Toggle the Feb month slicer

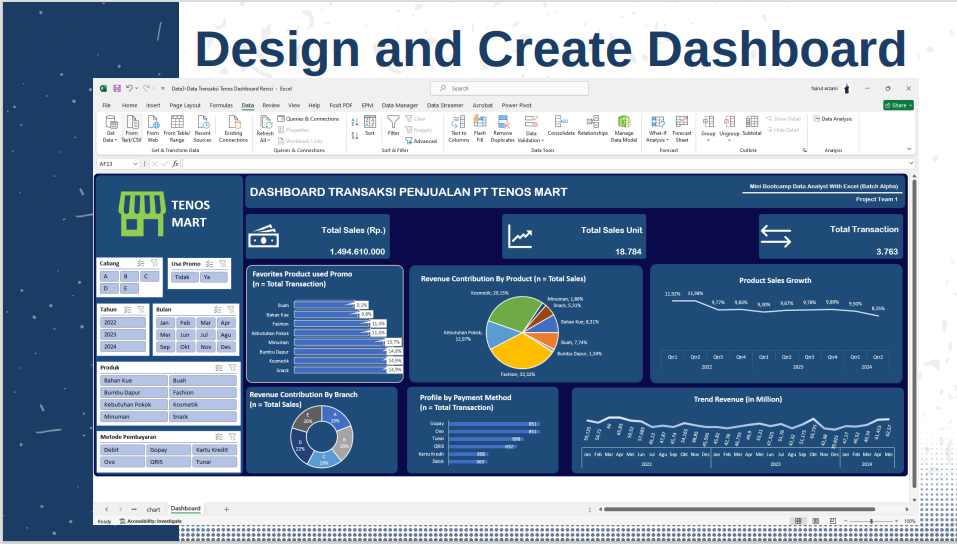coord(185,322)
